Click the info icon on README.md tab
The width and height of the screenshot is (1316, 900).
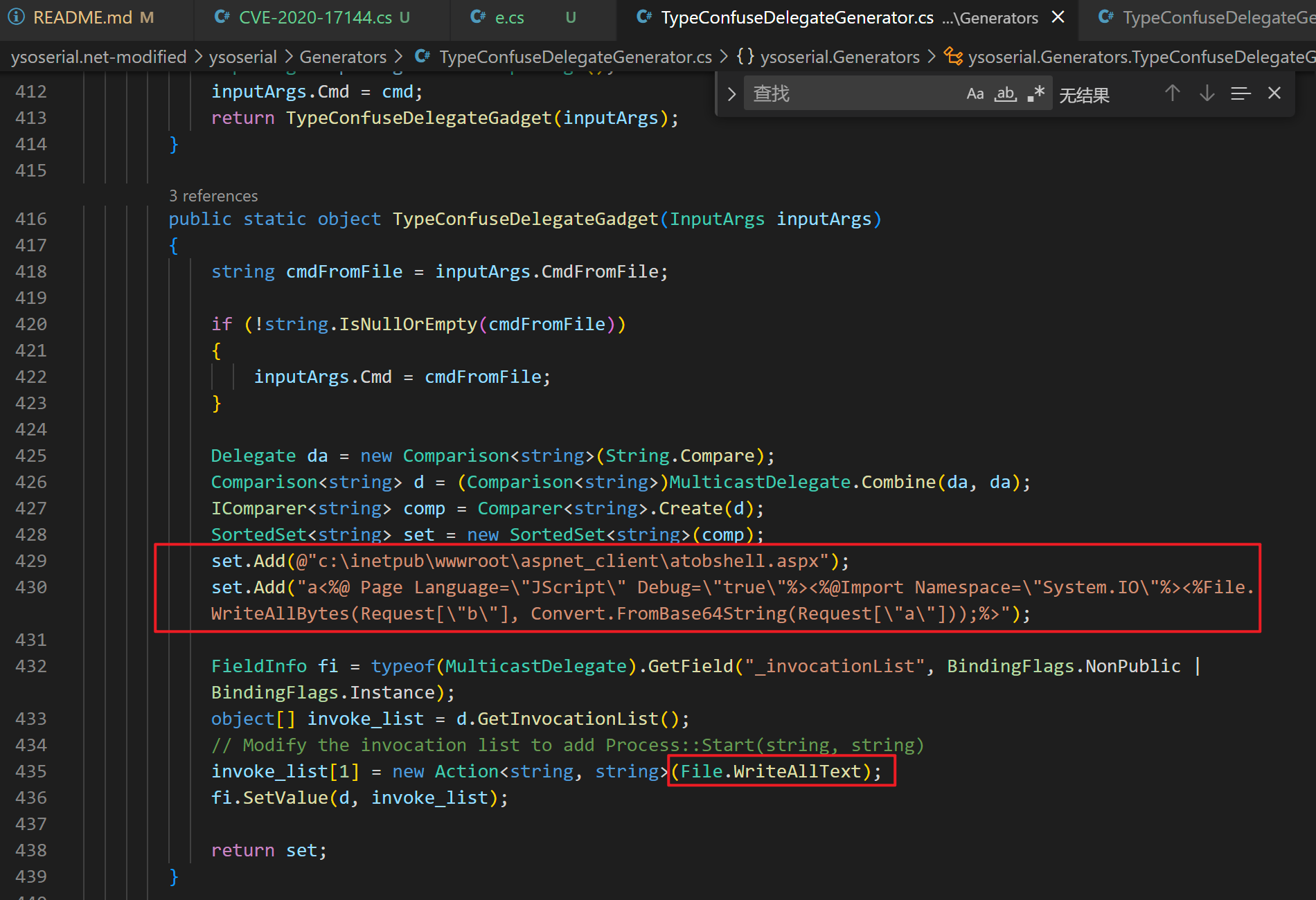pos(17,17)
